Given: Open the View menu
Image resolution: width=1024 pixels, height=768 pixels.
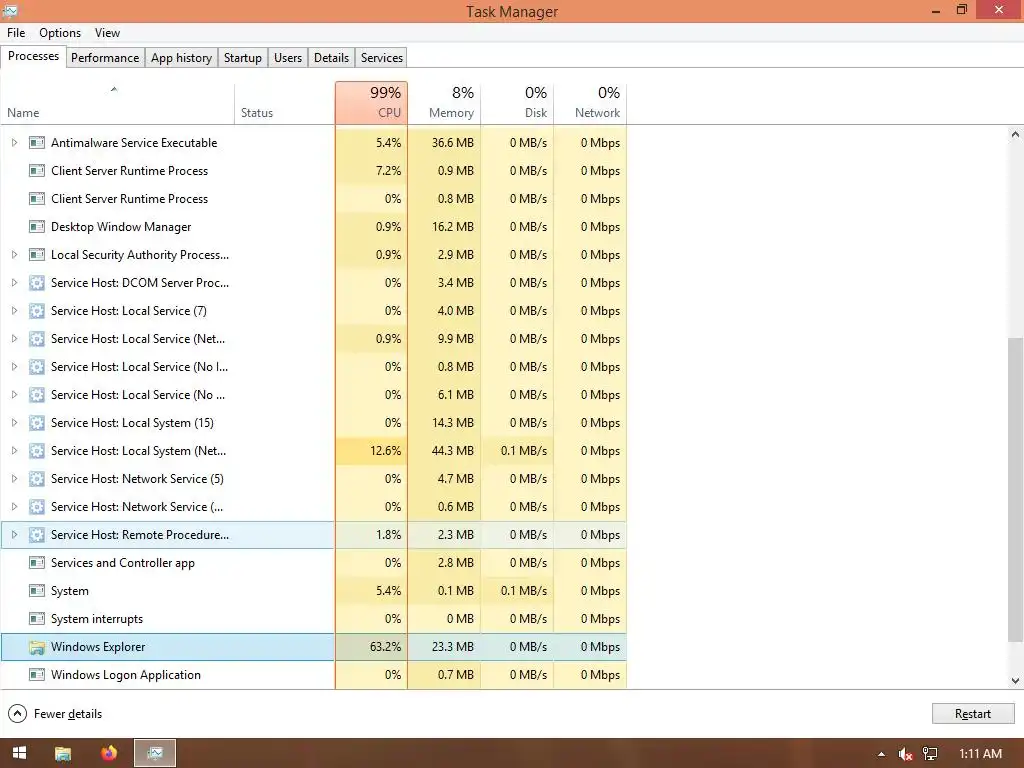Looking at the screenshot, I should click(x=107, y=33).
